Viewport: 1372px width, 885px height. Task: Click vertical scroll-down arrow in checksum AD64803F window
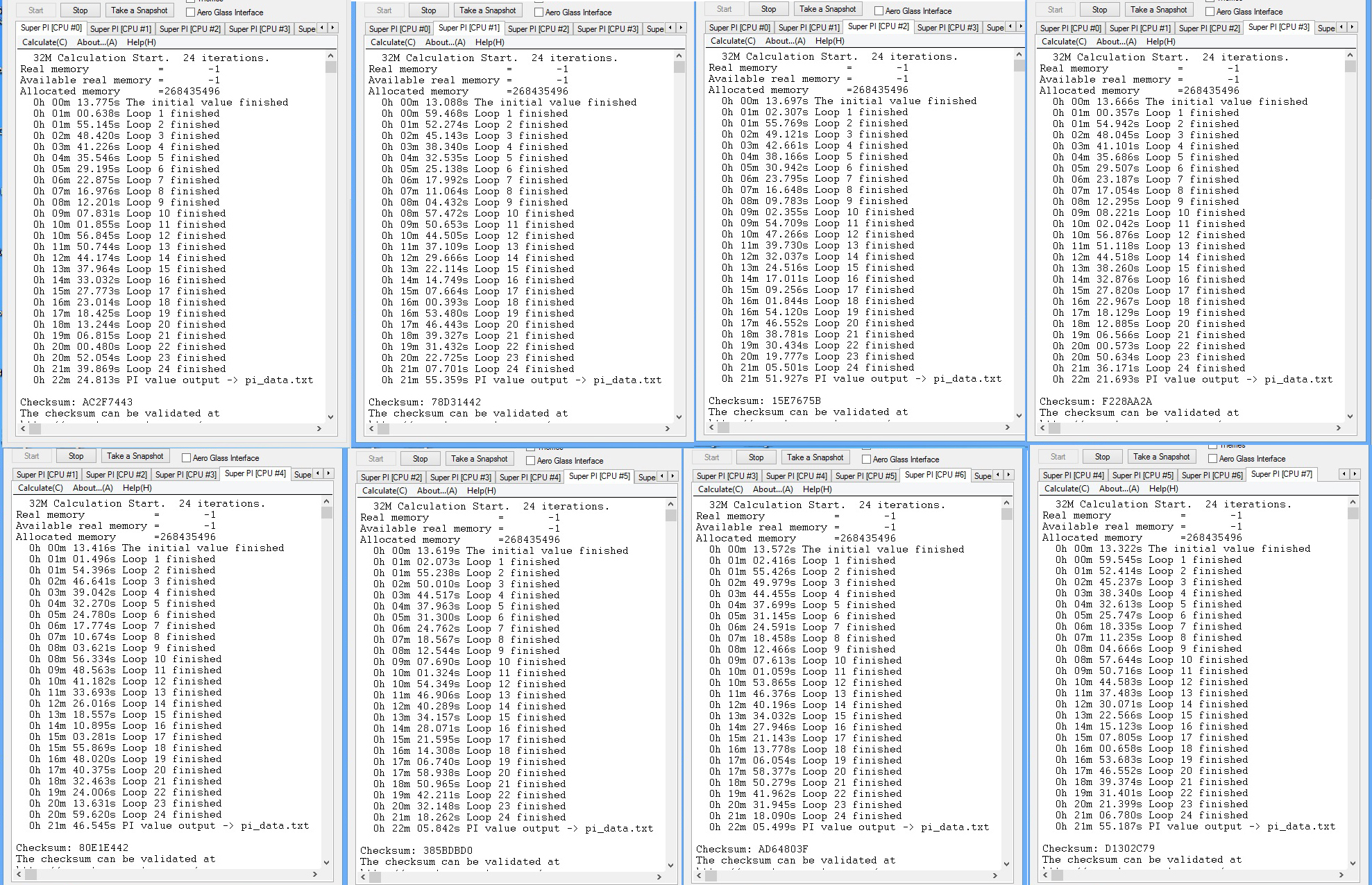(x=1006, y=864)
